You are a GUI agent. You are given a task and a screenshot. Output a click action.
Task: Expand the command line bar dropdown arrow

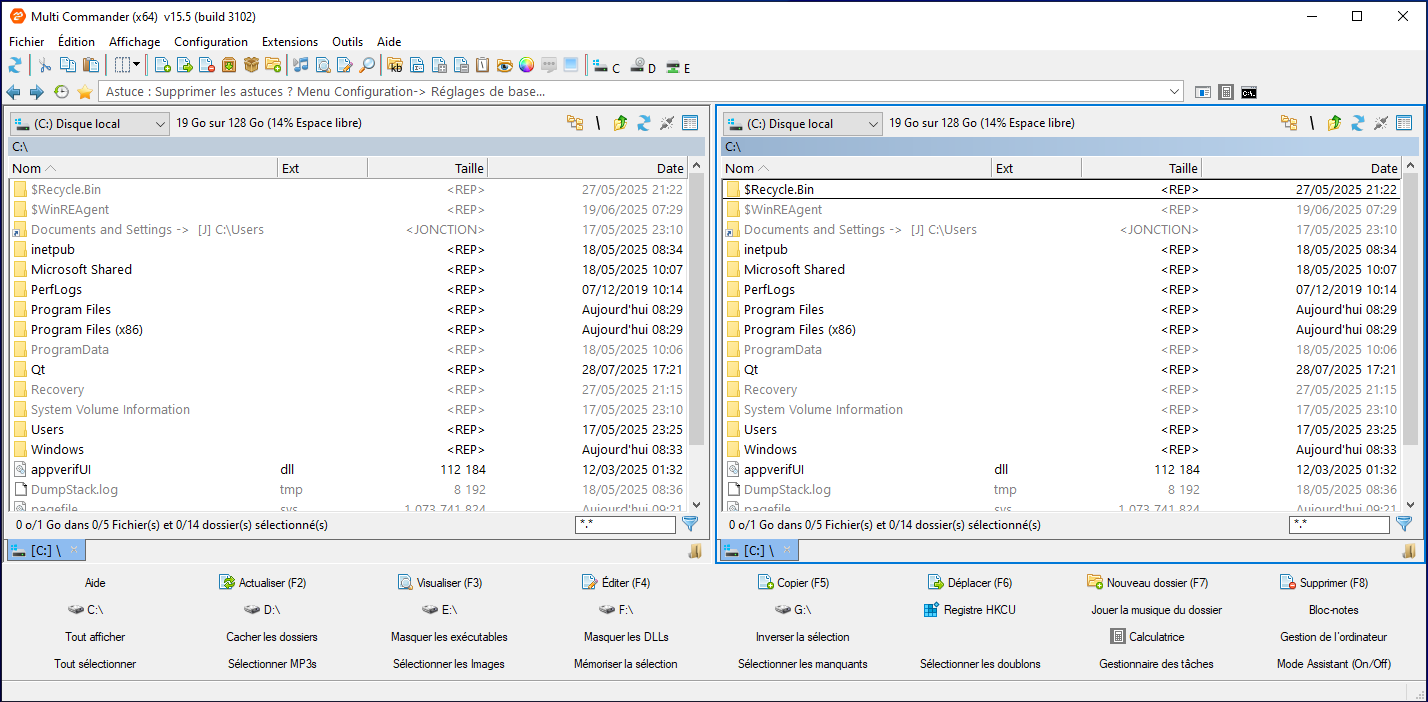click(x=1175, y=92)
